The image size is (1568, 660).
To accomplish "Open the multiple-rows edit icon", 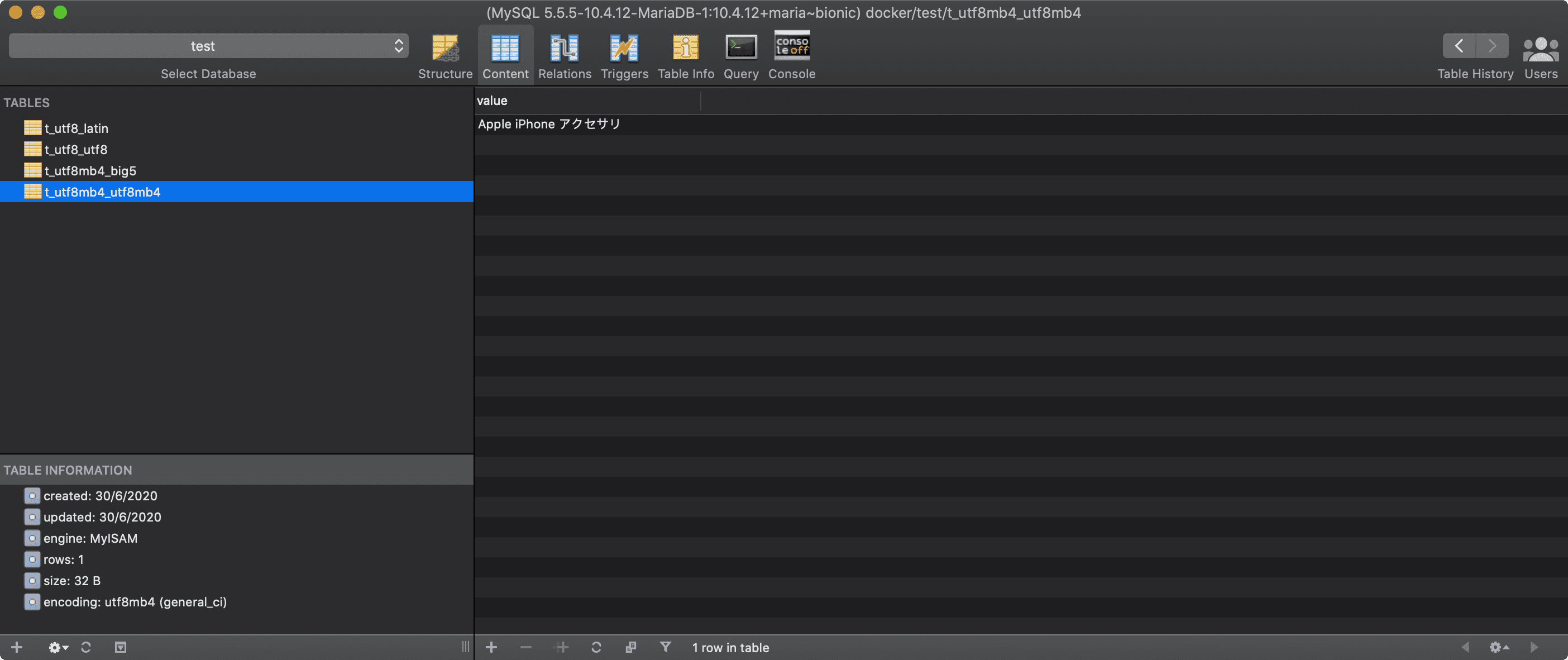I will (630, 647).
